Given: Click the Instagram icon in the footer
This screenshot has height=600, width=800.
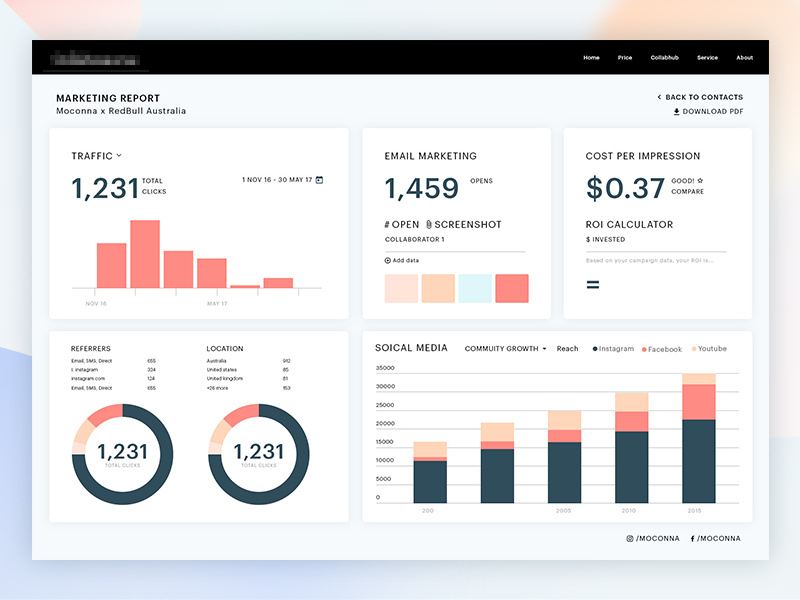Looking at the screenshot, I should point(630,538).
